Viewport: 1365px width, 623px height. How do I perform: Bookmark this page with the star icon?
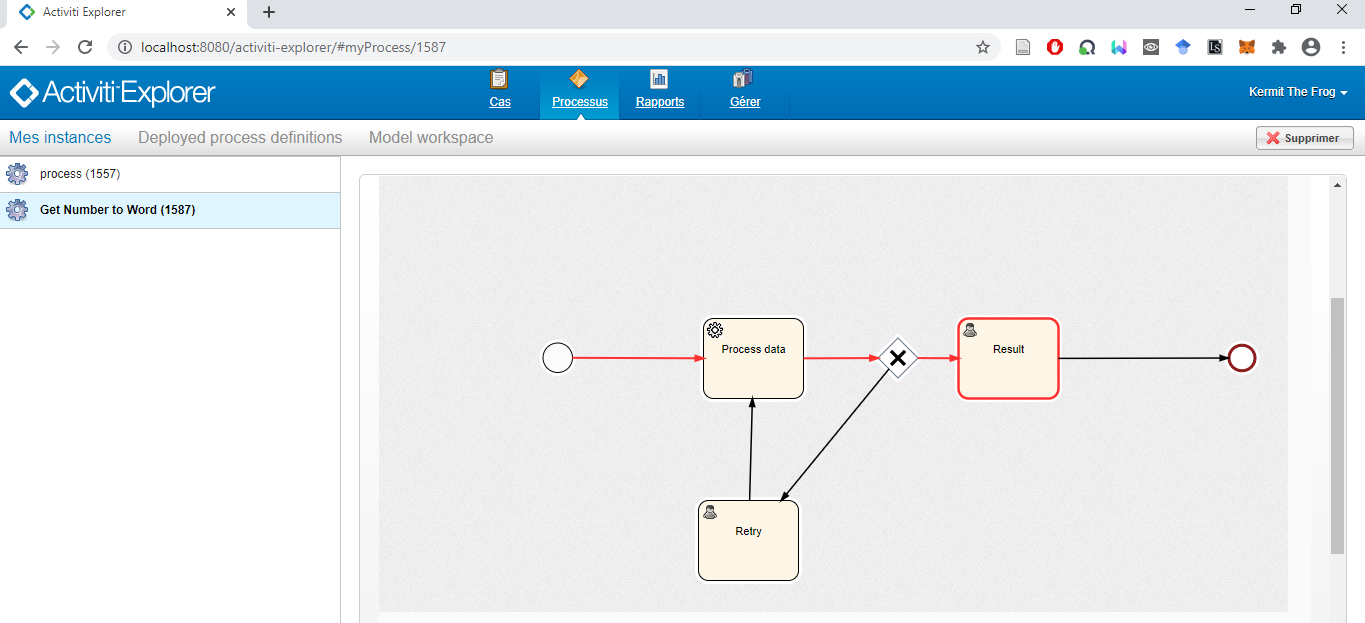(983, 47)
